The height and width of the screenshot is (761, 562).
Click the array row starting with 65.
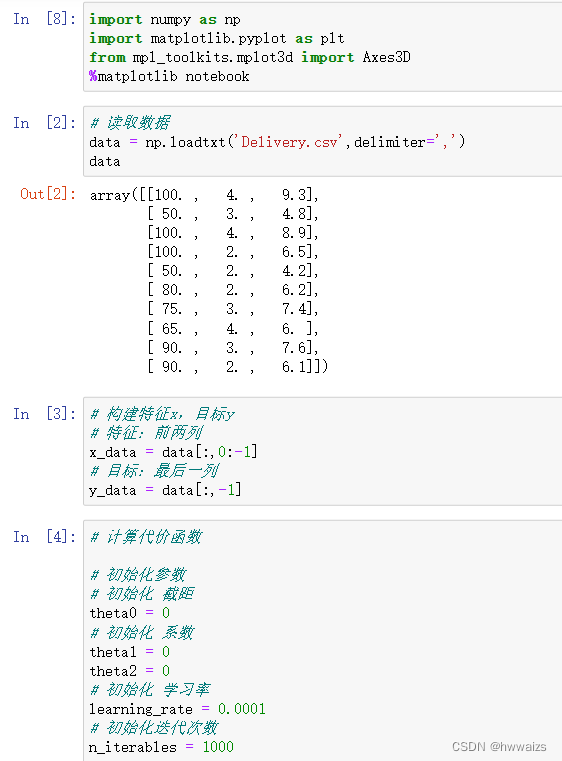coord(233,329)
